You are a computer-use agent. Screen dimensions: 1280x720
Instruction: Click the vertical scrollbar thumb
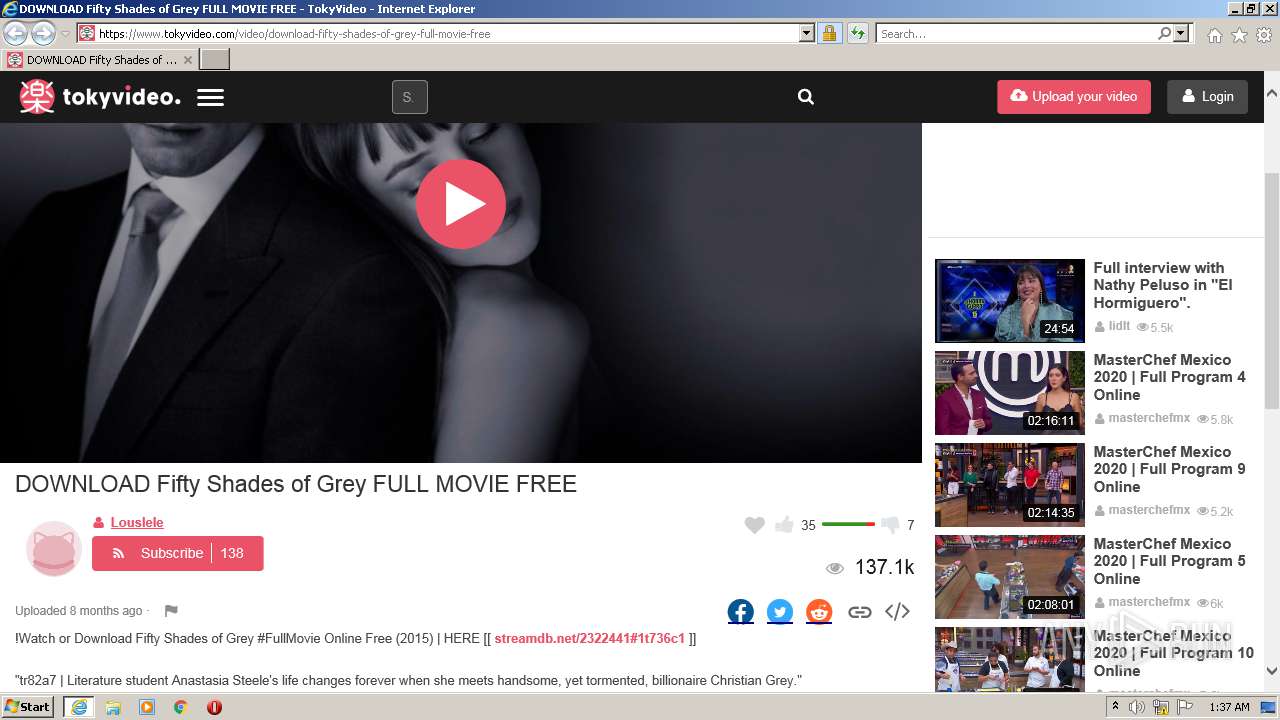point(1272,290)
